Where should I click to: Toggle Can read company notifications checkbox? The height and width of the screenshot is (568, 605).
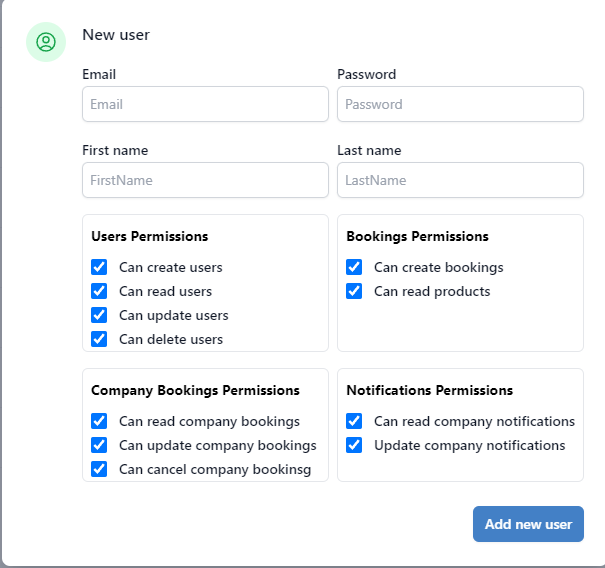tap(354, 421)
